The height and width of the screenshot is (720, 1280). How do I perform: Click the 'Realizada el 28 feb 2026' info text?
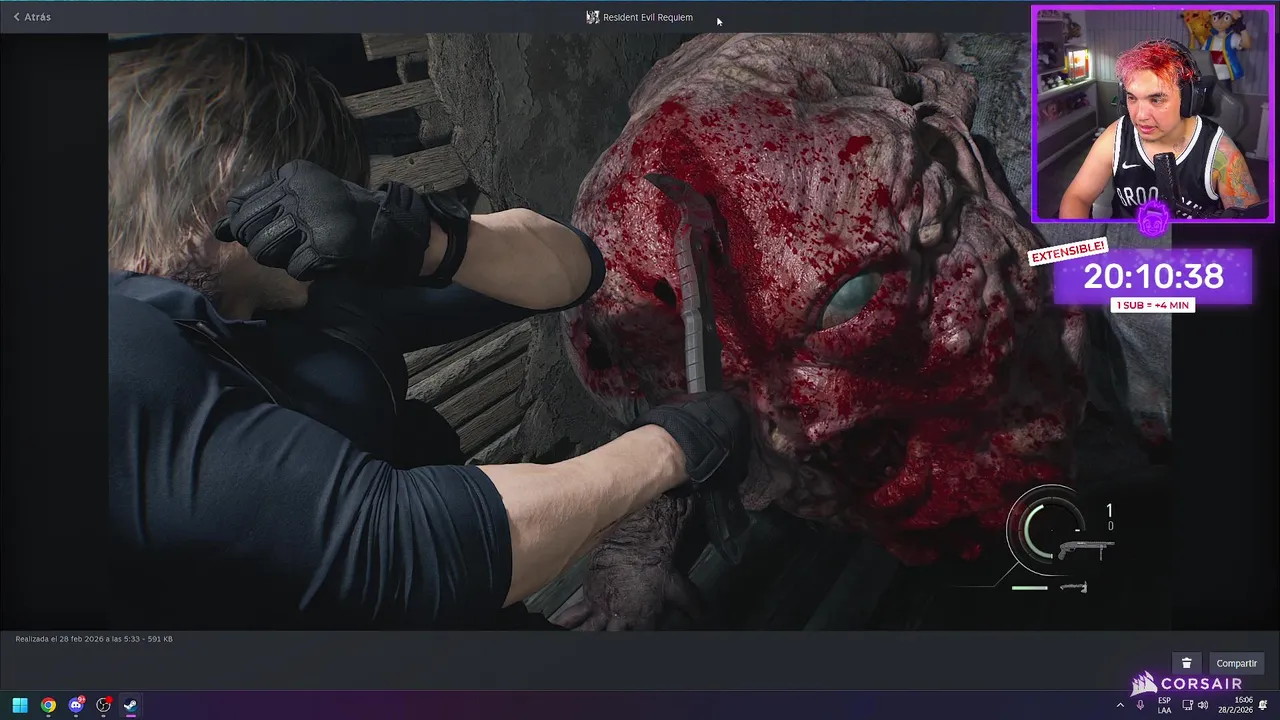(94, 639)
